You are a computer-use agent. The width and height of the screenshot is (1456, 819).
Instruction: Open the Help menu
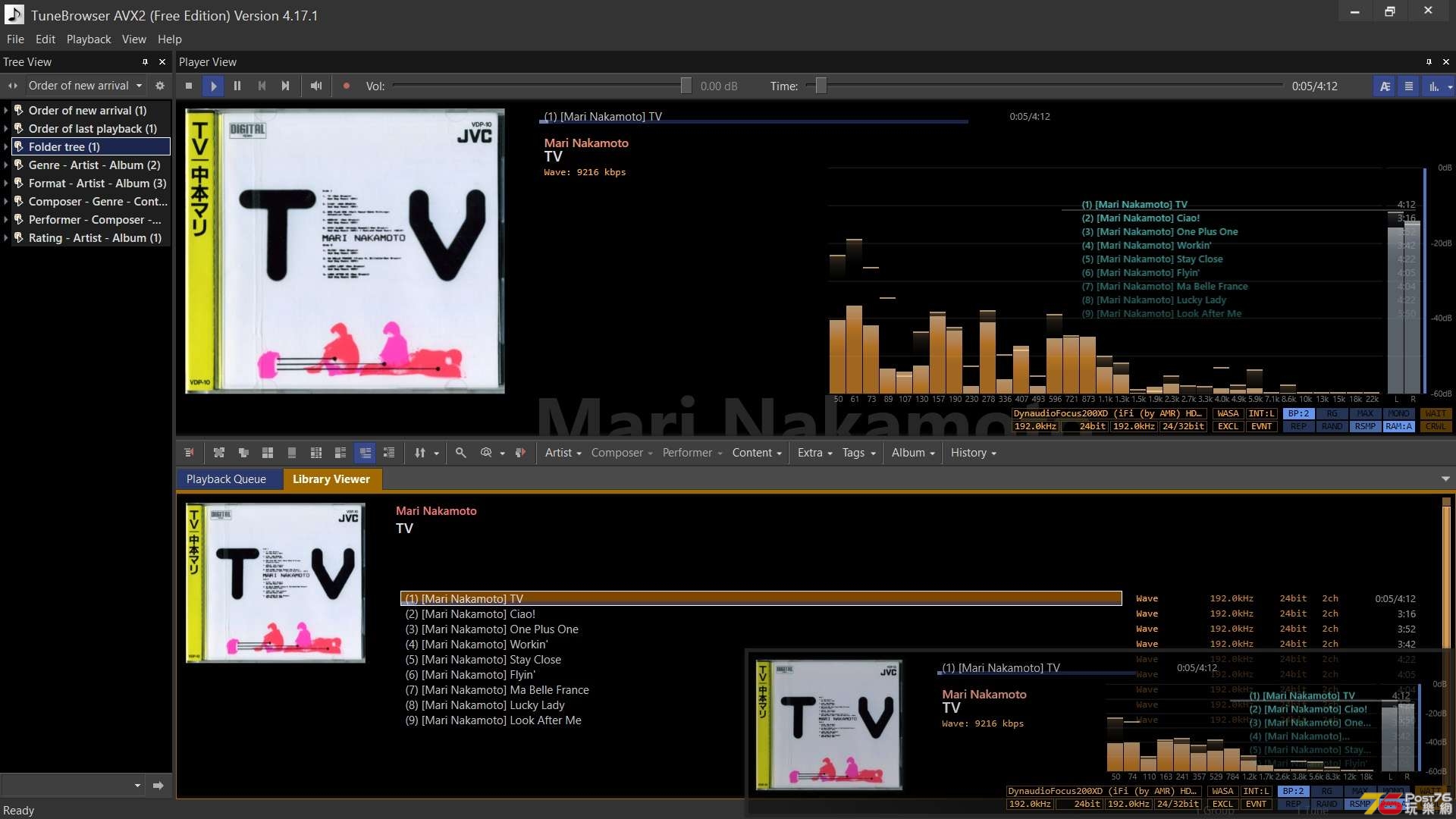170,39
